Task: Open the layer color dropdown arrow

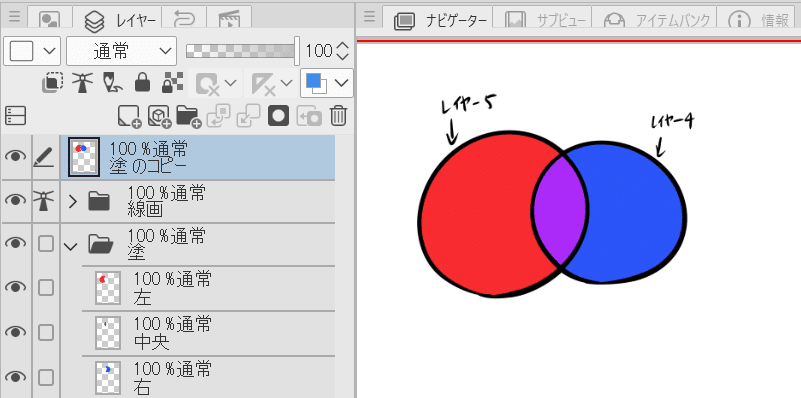Action: tap(342, 83)
